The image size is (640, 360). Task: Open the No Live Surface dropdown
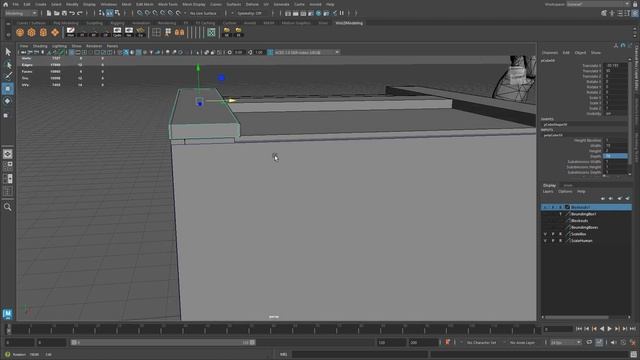[x=203, y=13]
